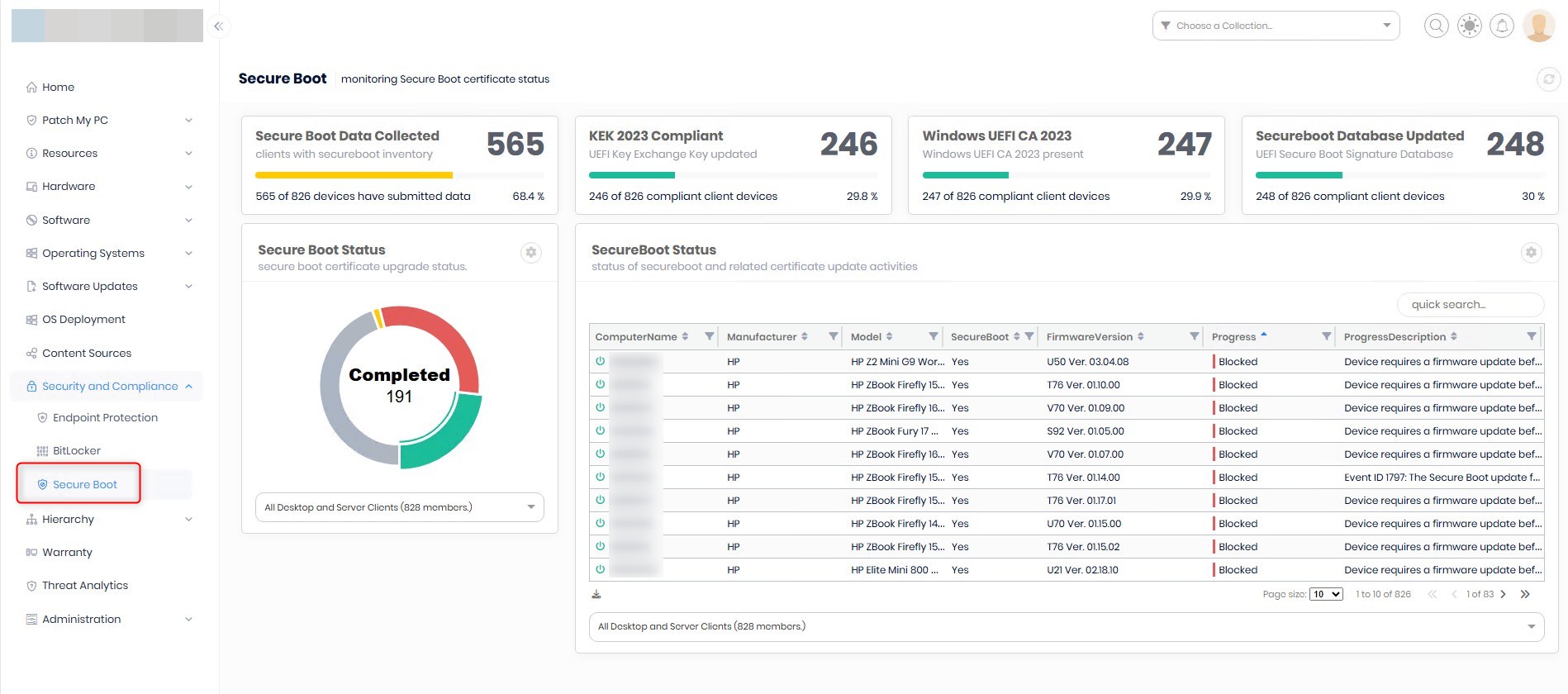
Task: Click the export download icon below table
Action: 596,594
